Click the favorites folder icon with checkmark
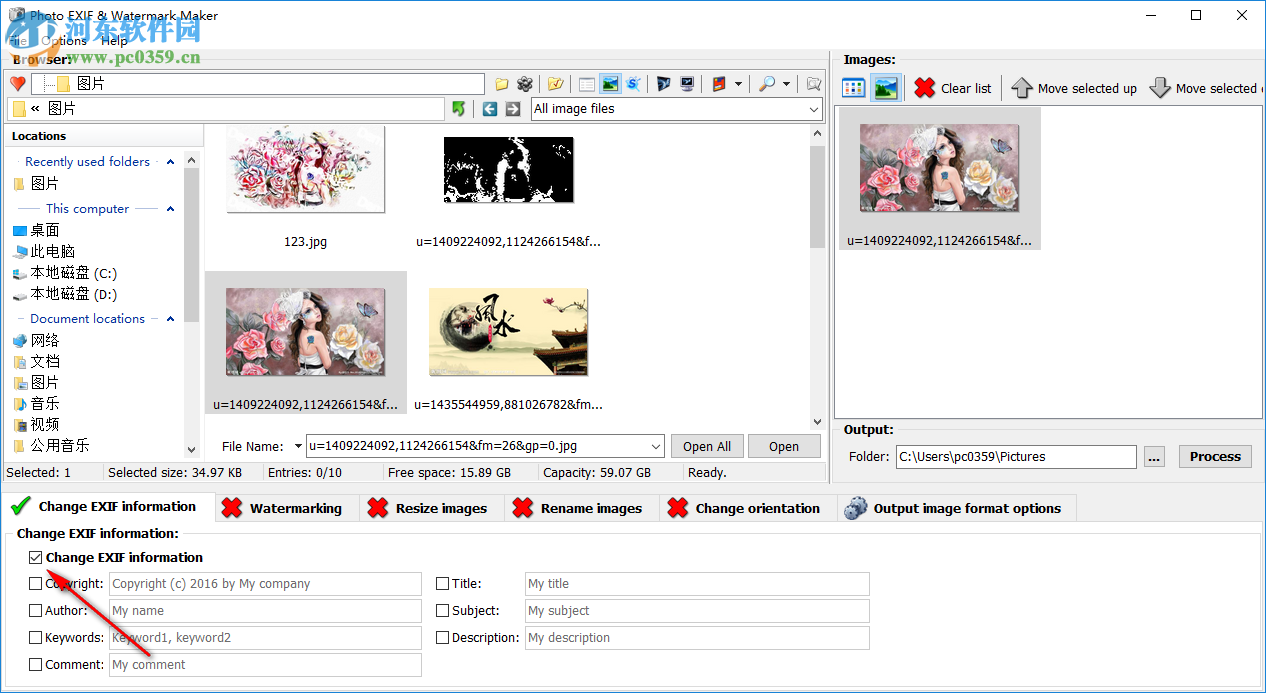This screenshot has width=1266, height=693. tap(555, 84)
